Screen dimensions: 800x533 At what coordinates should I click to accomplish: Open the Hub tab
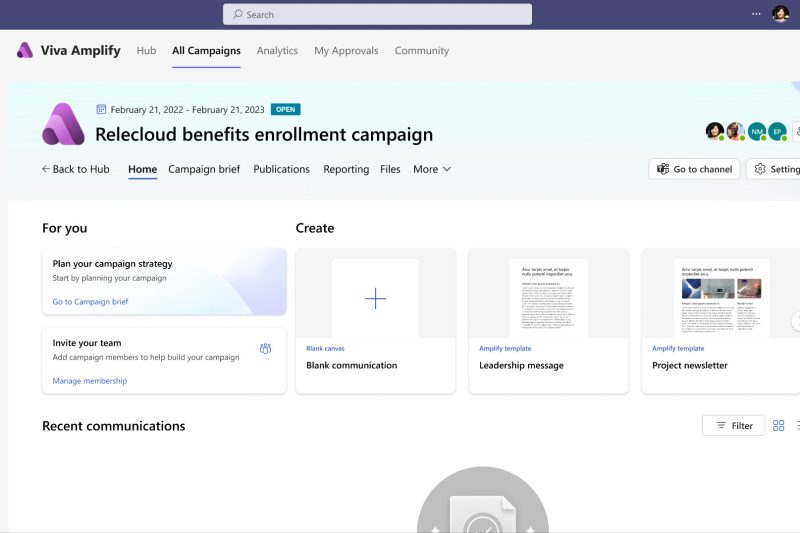(146, 50)
